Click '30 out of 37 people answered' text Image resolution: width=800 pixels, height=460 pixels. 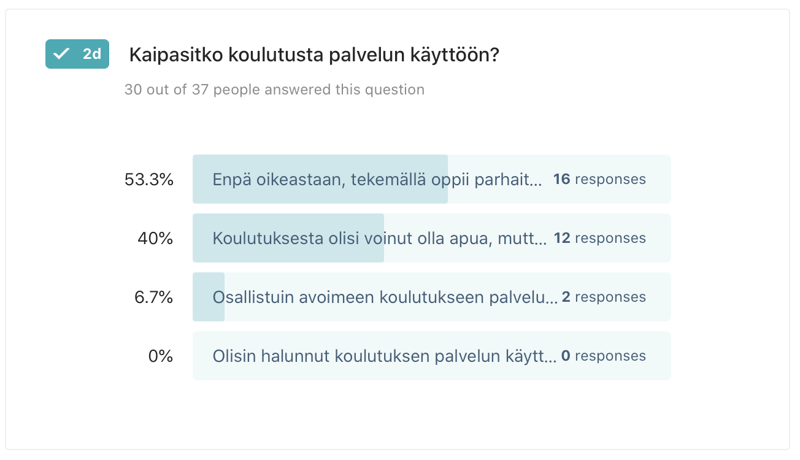[274, 90]
